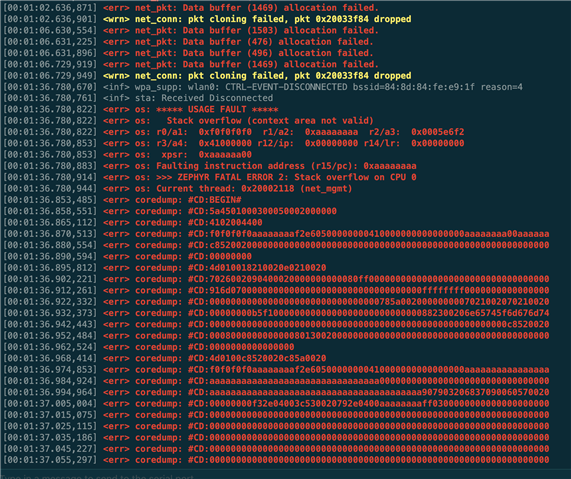Click the r0/a1: 0xf0f0f0f0 register line

coord(234,132)
